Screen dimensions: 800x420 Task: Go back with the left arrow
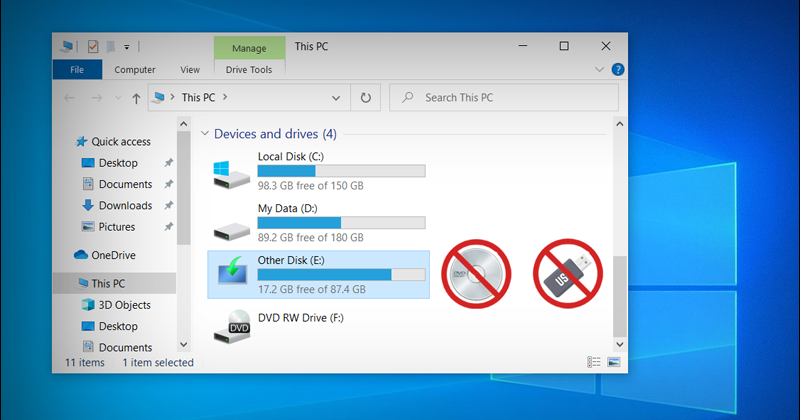tap(69, 97)
